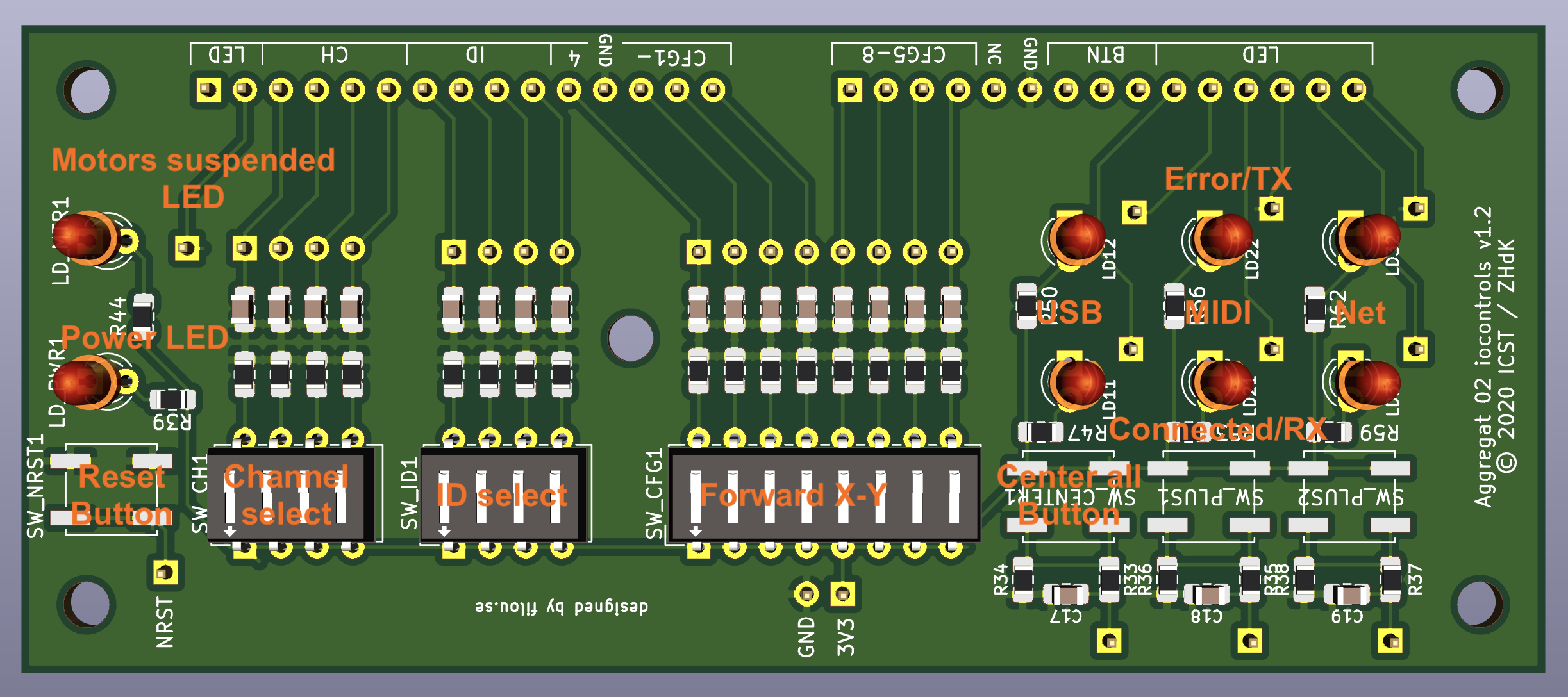Click the 3V3 silkscreen label
The width and height of the screenshot is (1568, 697).
coord(846,637)
